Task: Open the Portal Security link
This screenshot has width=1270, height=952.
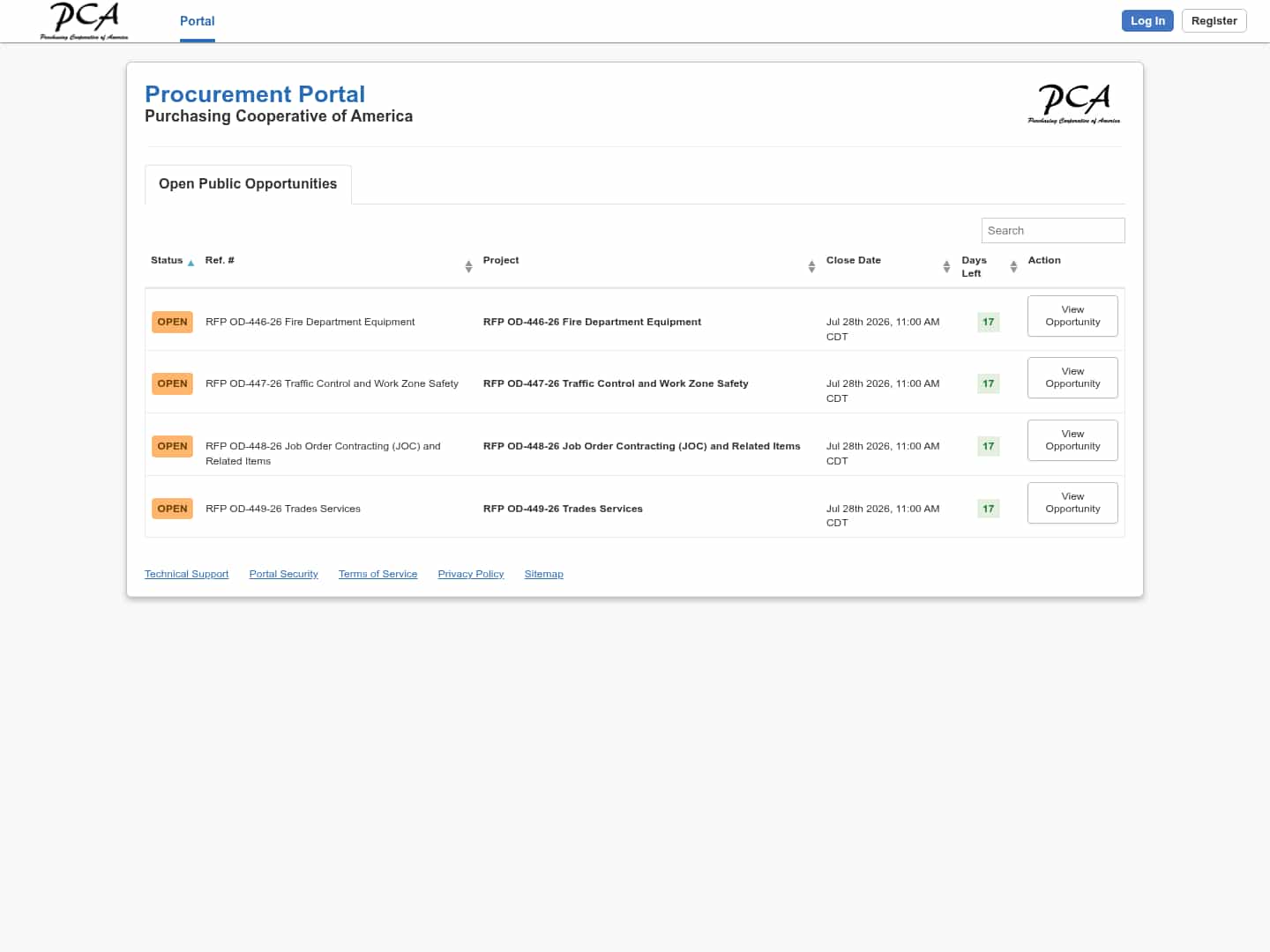Action: (283, 574)
